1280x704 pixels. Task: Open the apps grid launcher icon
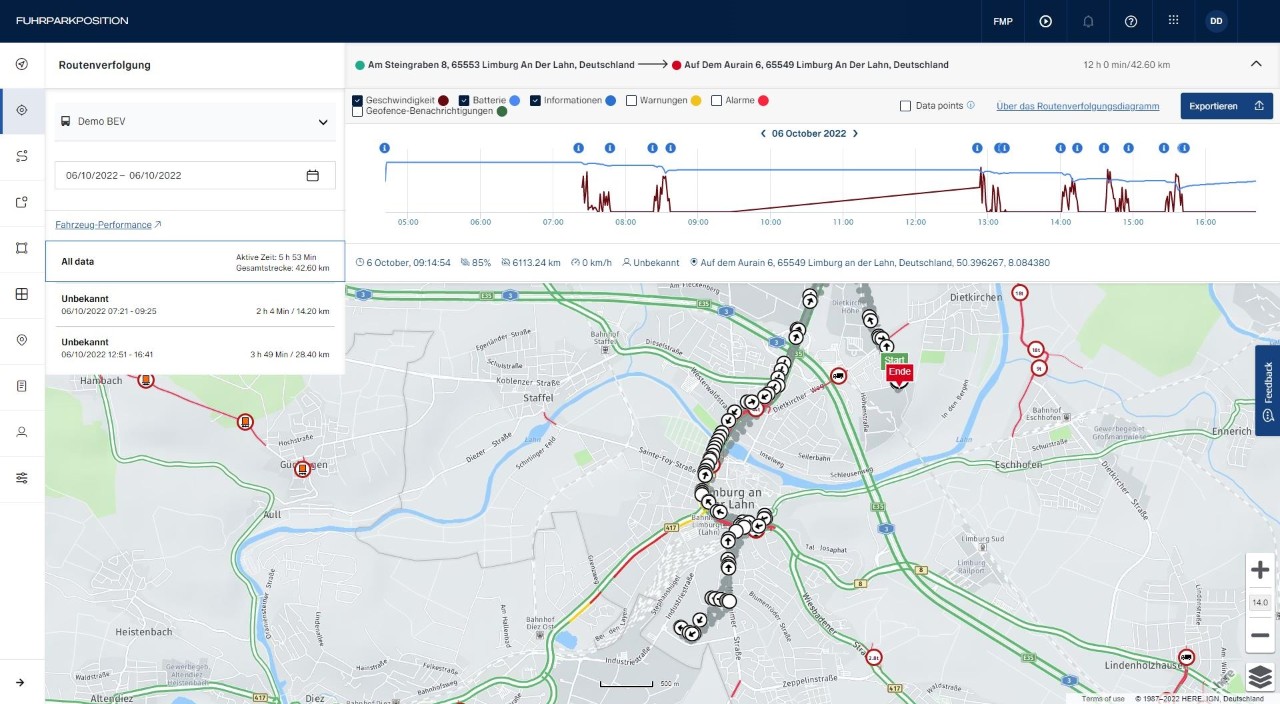click(x=1174, y=21)
